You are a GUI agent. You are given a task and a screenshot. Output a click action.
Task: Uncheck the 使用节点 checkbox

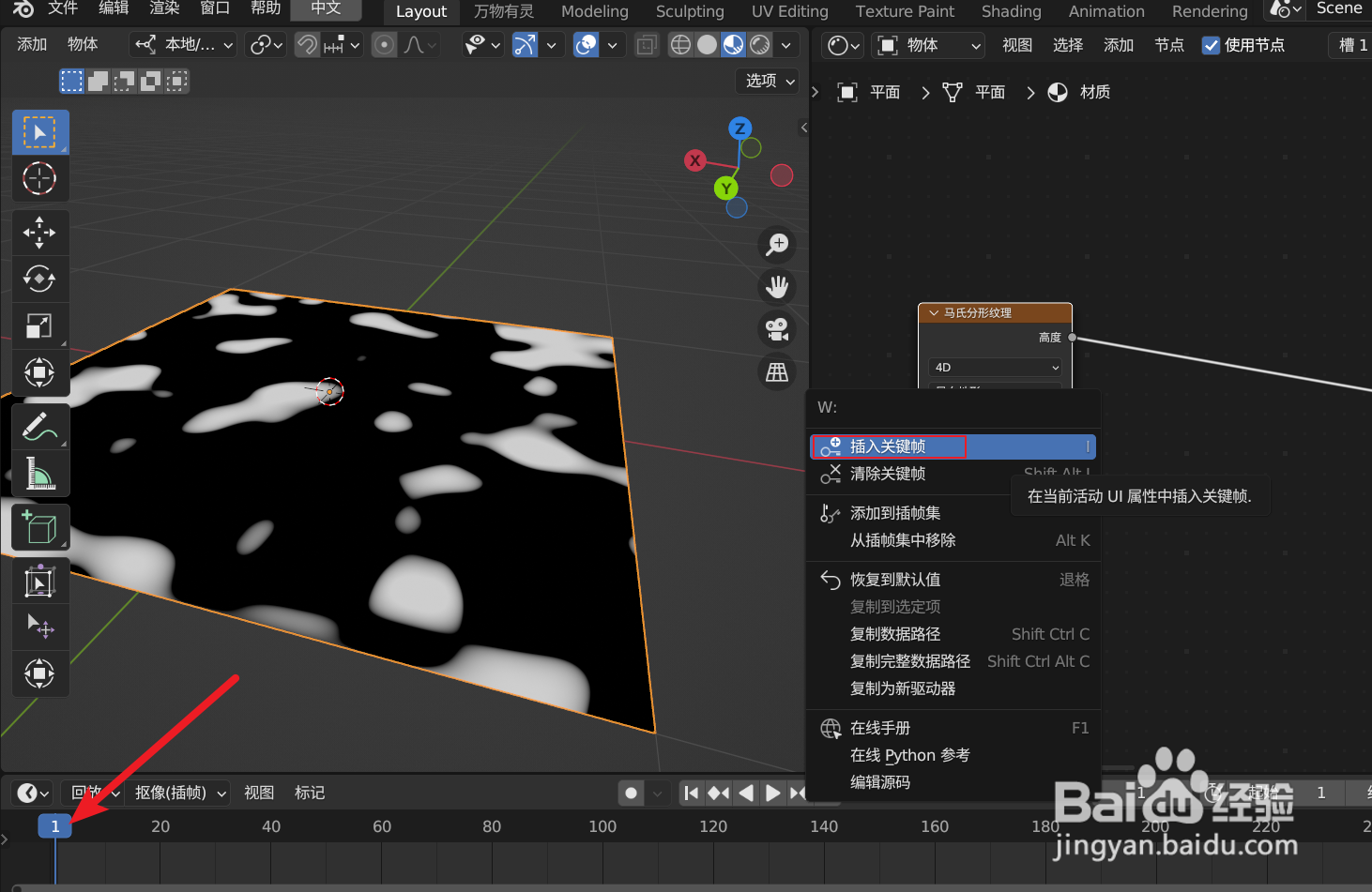tap(1212, 45)
